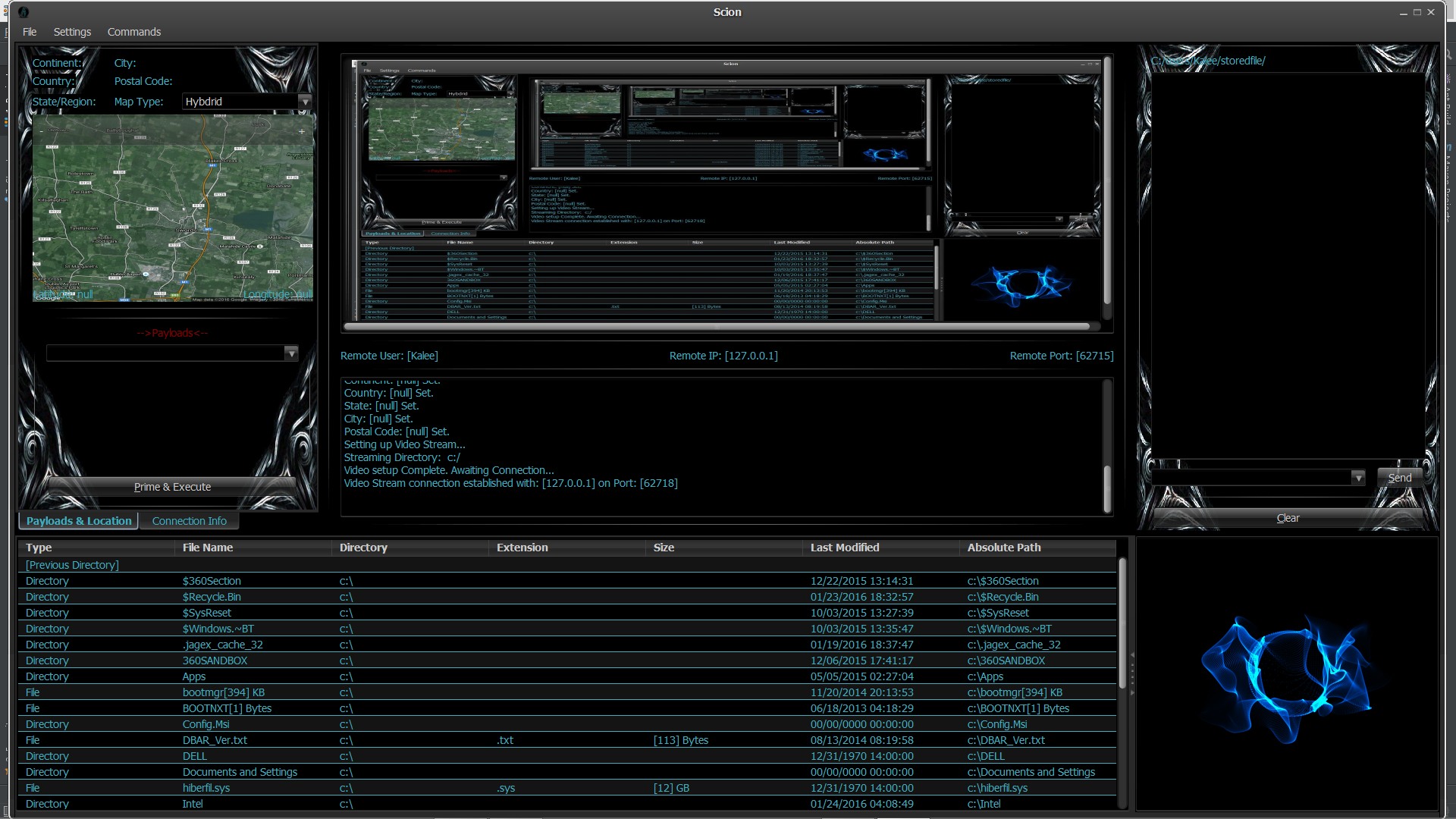Image resolution: width=1456 pixels, height=819 pixels.
Task: Click the Scion app icon in title bar
Action: tap(24, 12)
